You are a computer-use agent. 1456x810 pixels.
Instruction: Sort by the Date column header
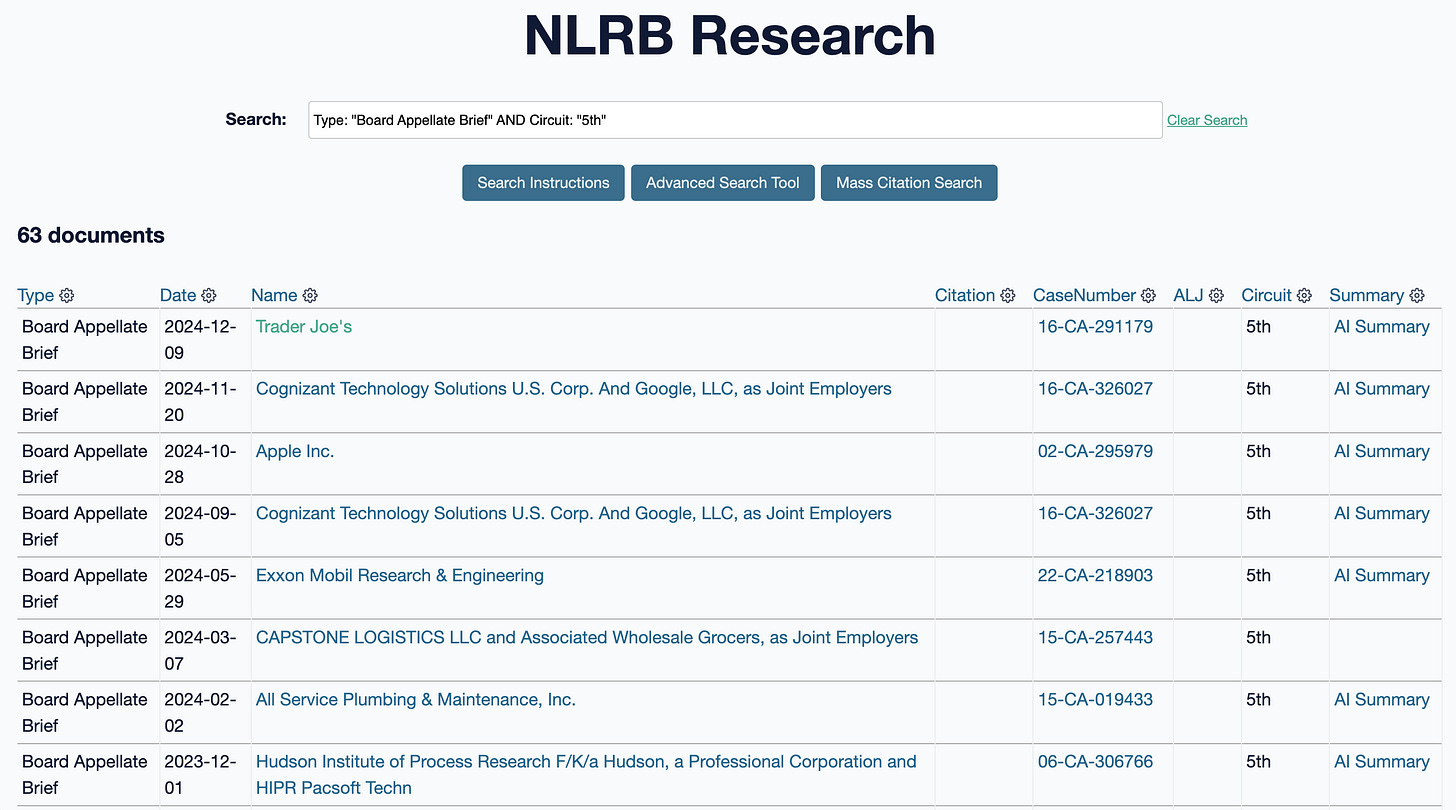click(178, 295)
